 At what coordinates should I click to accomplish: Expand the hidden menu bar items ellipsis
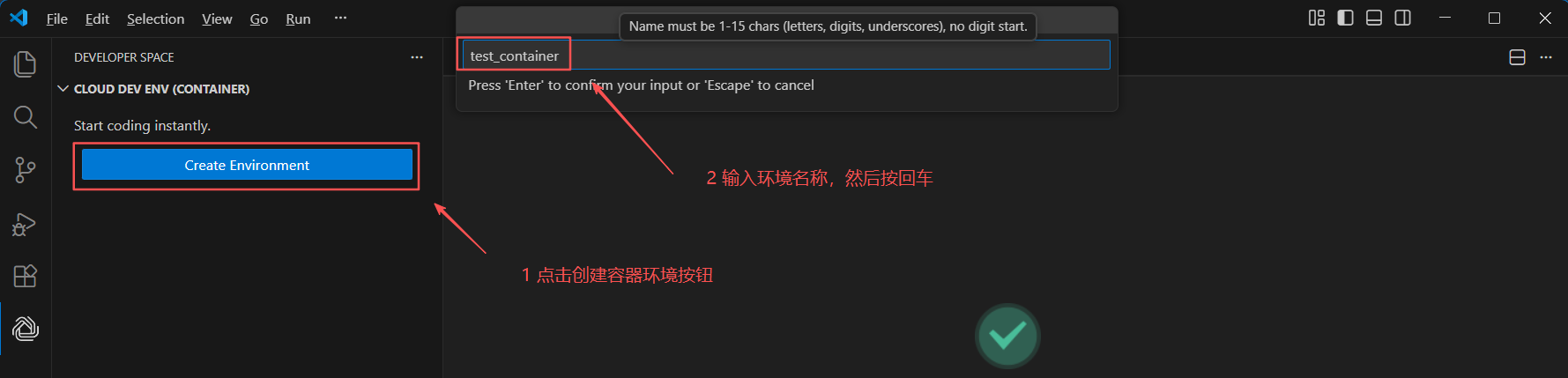[340, 18]
